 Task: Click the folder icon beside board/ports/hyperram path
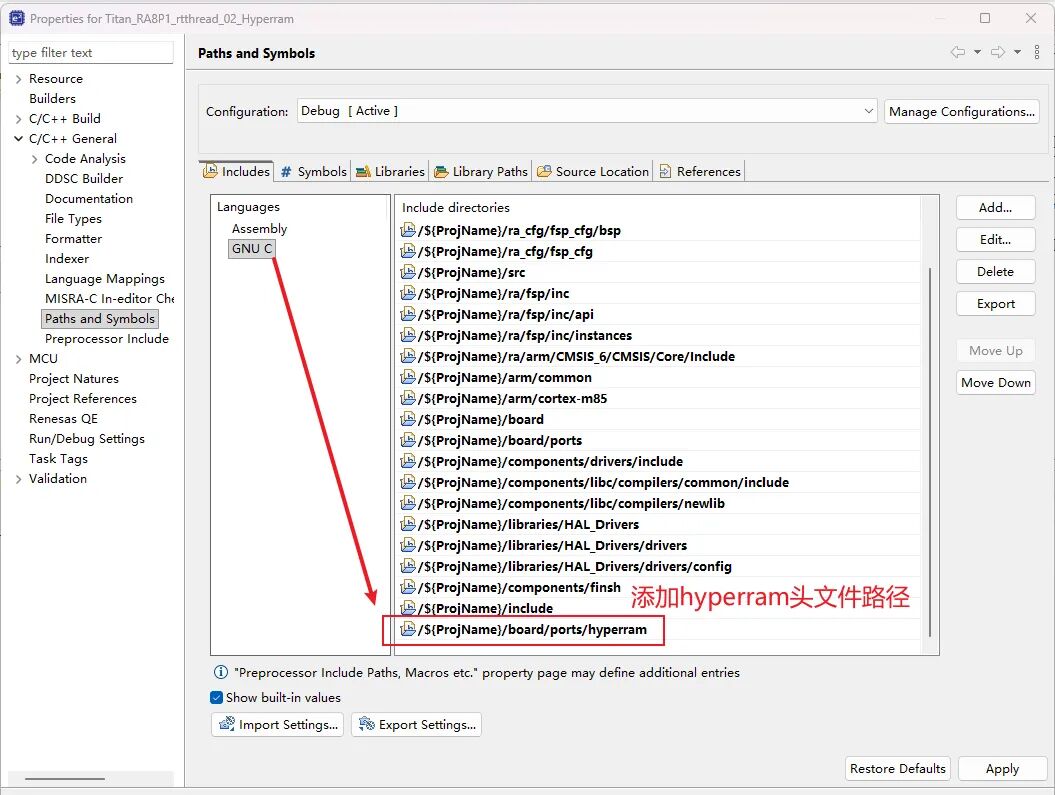pos(408,630)
